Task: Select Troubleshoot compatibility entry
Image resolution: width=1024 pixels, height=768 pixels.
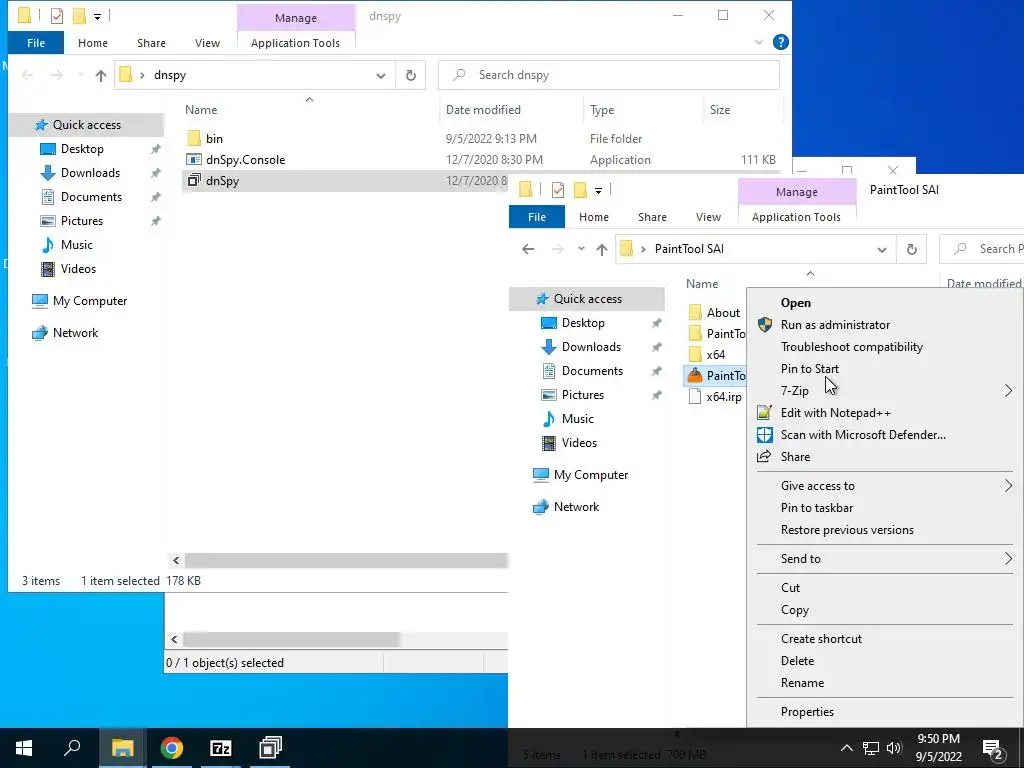Action: [852, 347]
